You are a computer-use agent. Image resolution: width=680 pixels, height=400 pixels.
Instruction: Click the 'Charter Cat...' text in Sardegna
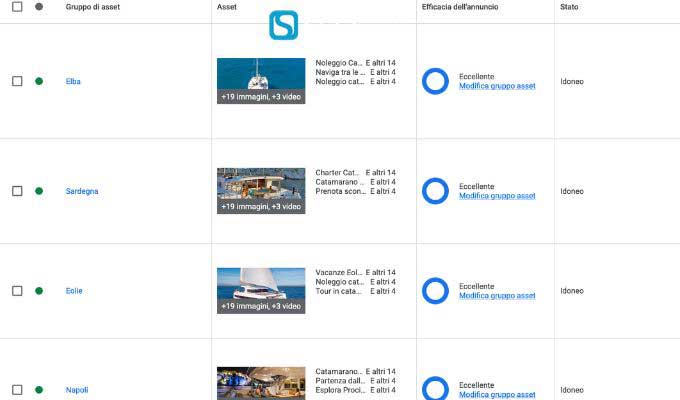point(337,173)
